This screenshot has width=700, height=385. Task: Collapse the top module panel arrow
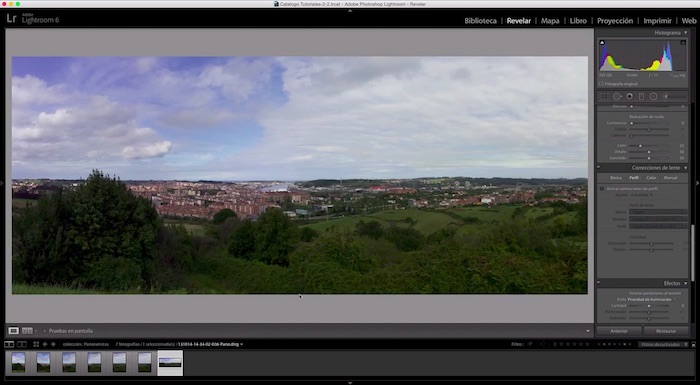point(350,10)
